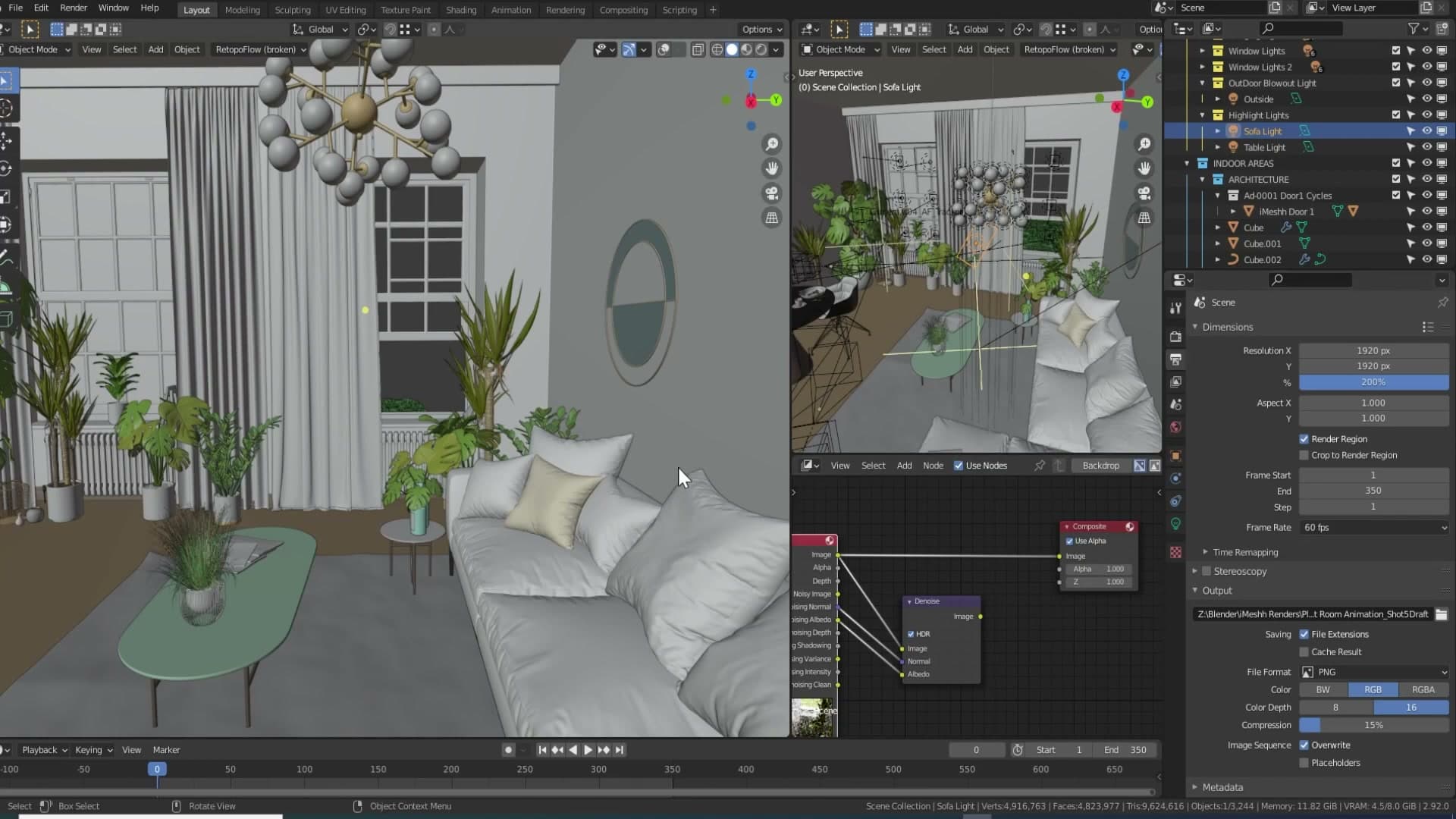The image size is (1456, 819).
Task: Click the Backdrop button in node editor
Action: (x=1100, y=466)
